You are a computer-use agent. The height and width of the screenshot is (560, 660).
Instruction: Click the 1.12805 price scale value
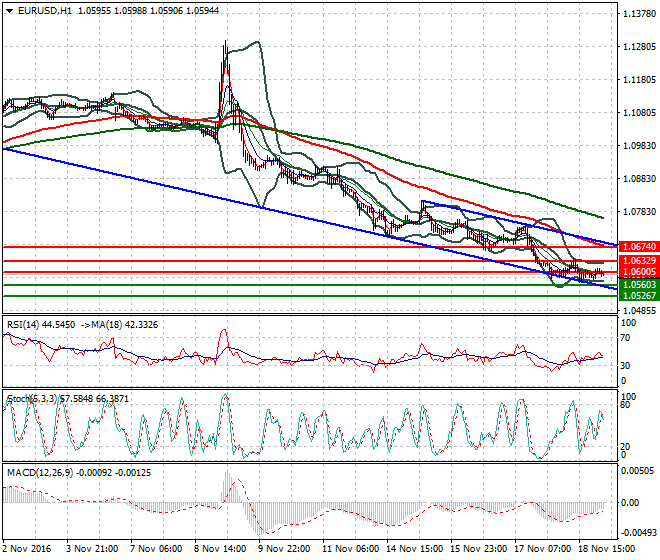pos(639,46)
